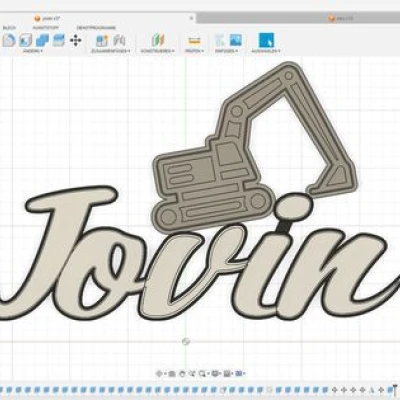Click the greyed-out feature icon in the timeline
The width and height of the screenshot is (400, 400).
coord(269,390)
